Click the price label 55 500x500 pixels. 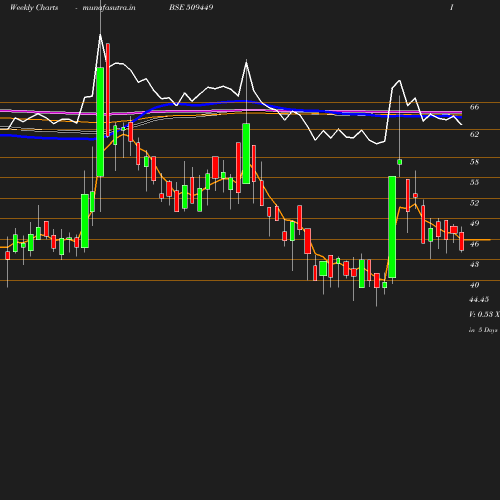tap(474, 182)
